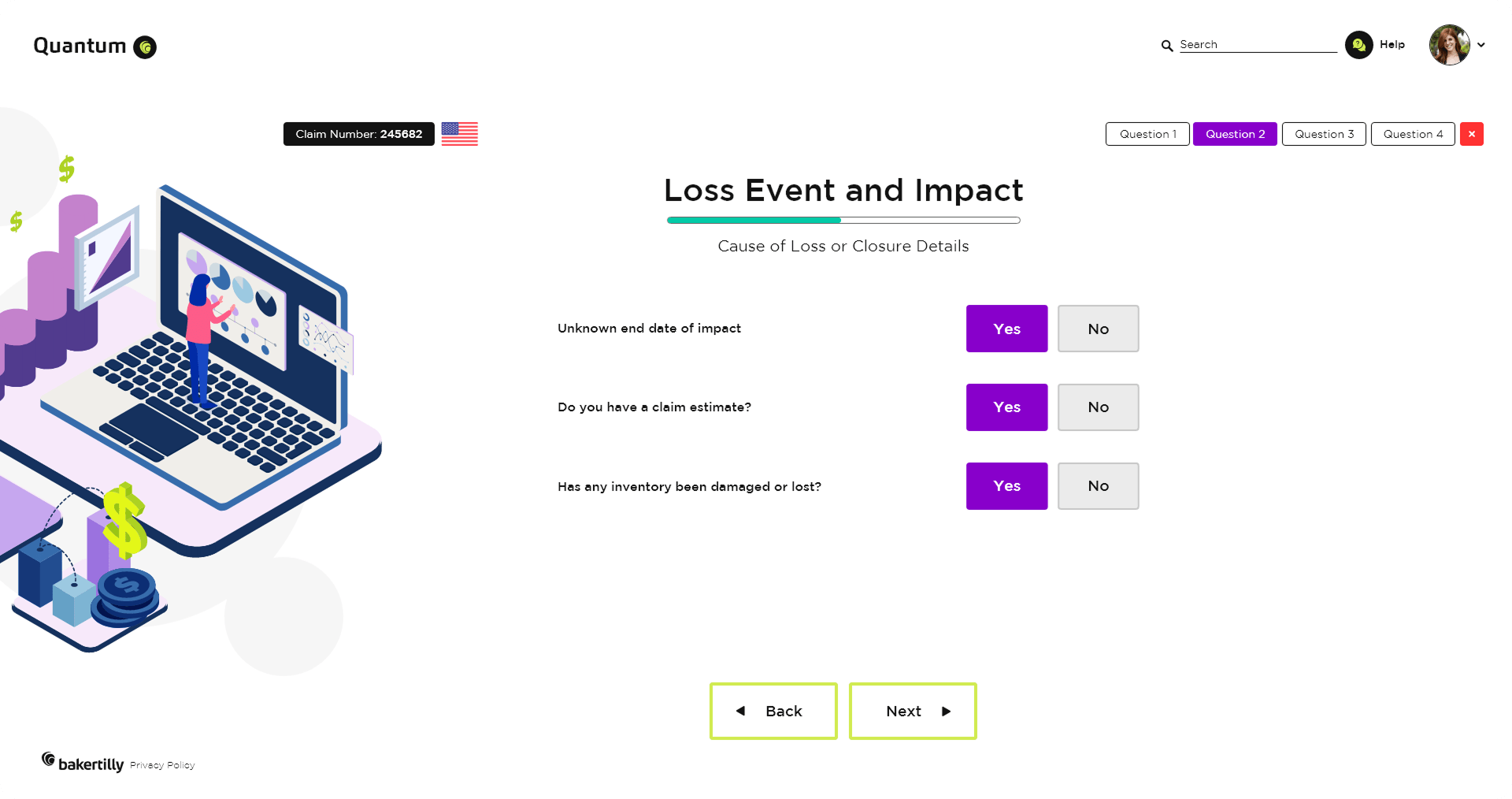Click the Baker Tilly logo
This screenshot has height=799, width=1512.
point(83,763)
